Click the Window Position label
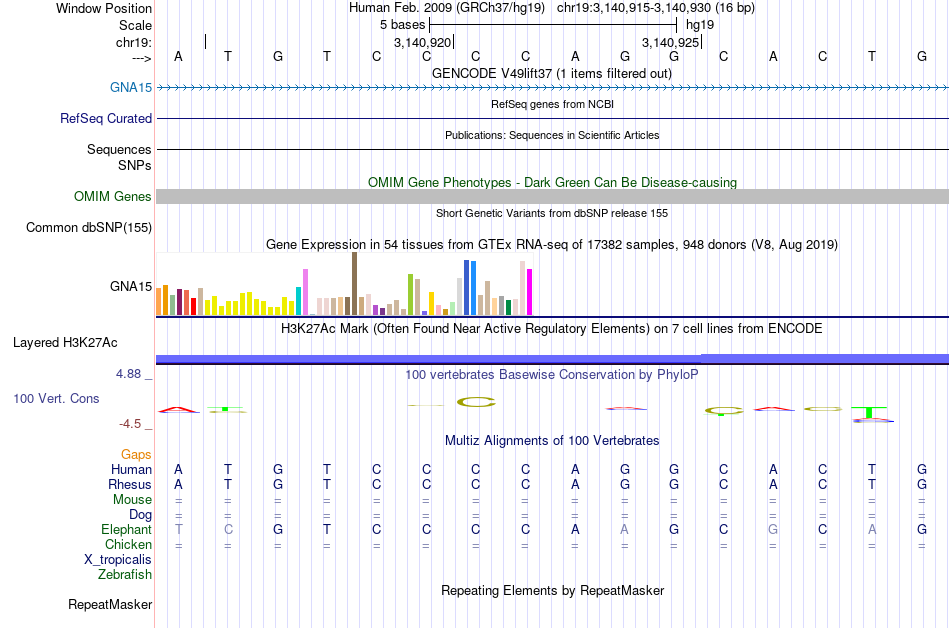Image resolution: width=950 pixels, height=628 pixels. pyautogui.click(x=104, y=8)
